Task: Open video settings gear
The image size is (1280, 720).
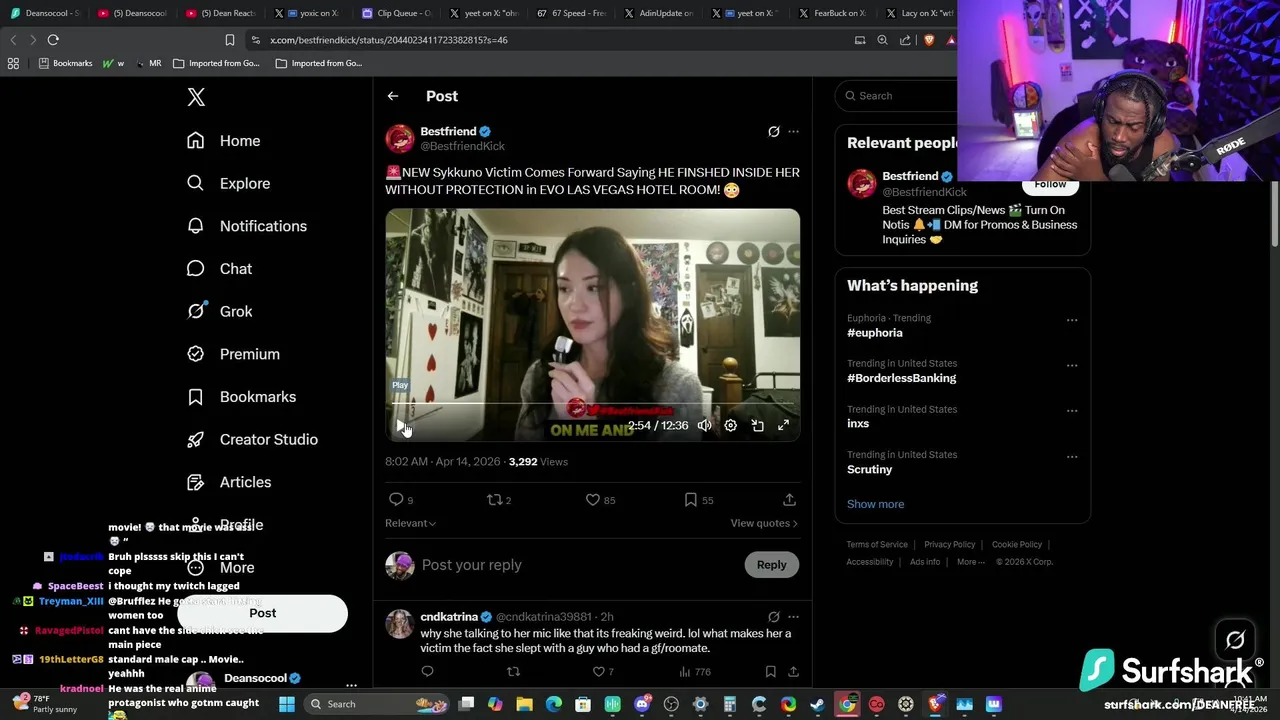Action: click(731, 426)
